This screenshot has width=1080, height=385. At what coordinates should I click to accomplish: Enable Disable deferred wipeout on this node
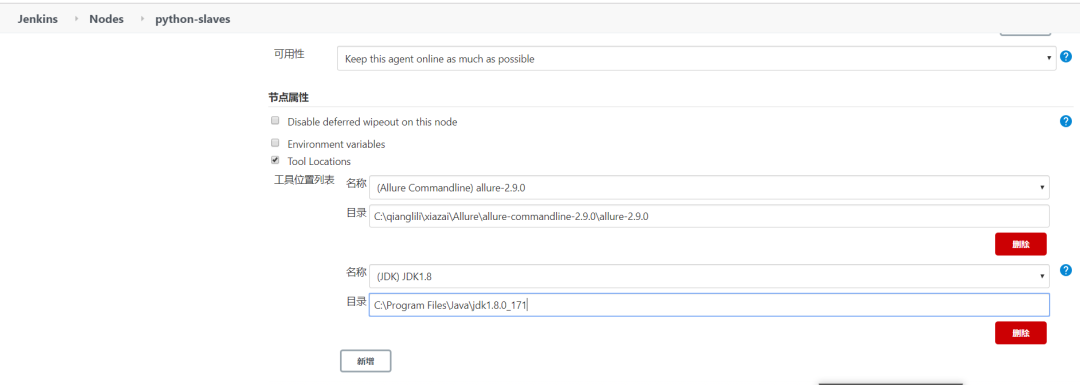pos(275,121)
